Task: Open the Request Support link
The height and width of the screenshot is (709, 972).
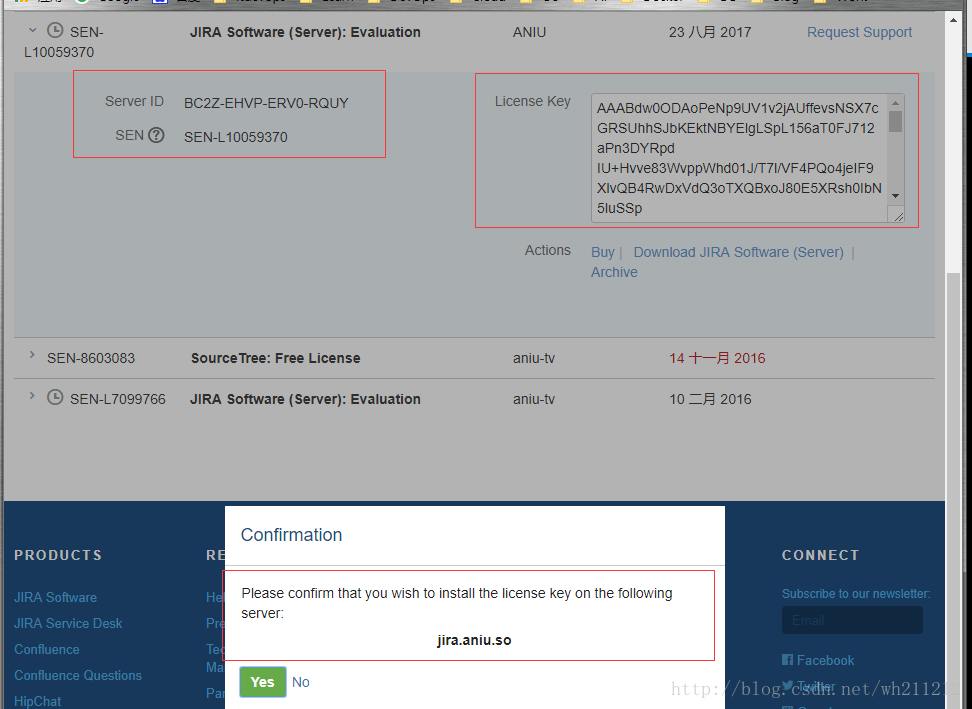Action: (x=859, y=32)
